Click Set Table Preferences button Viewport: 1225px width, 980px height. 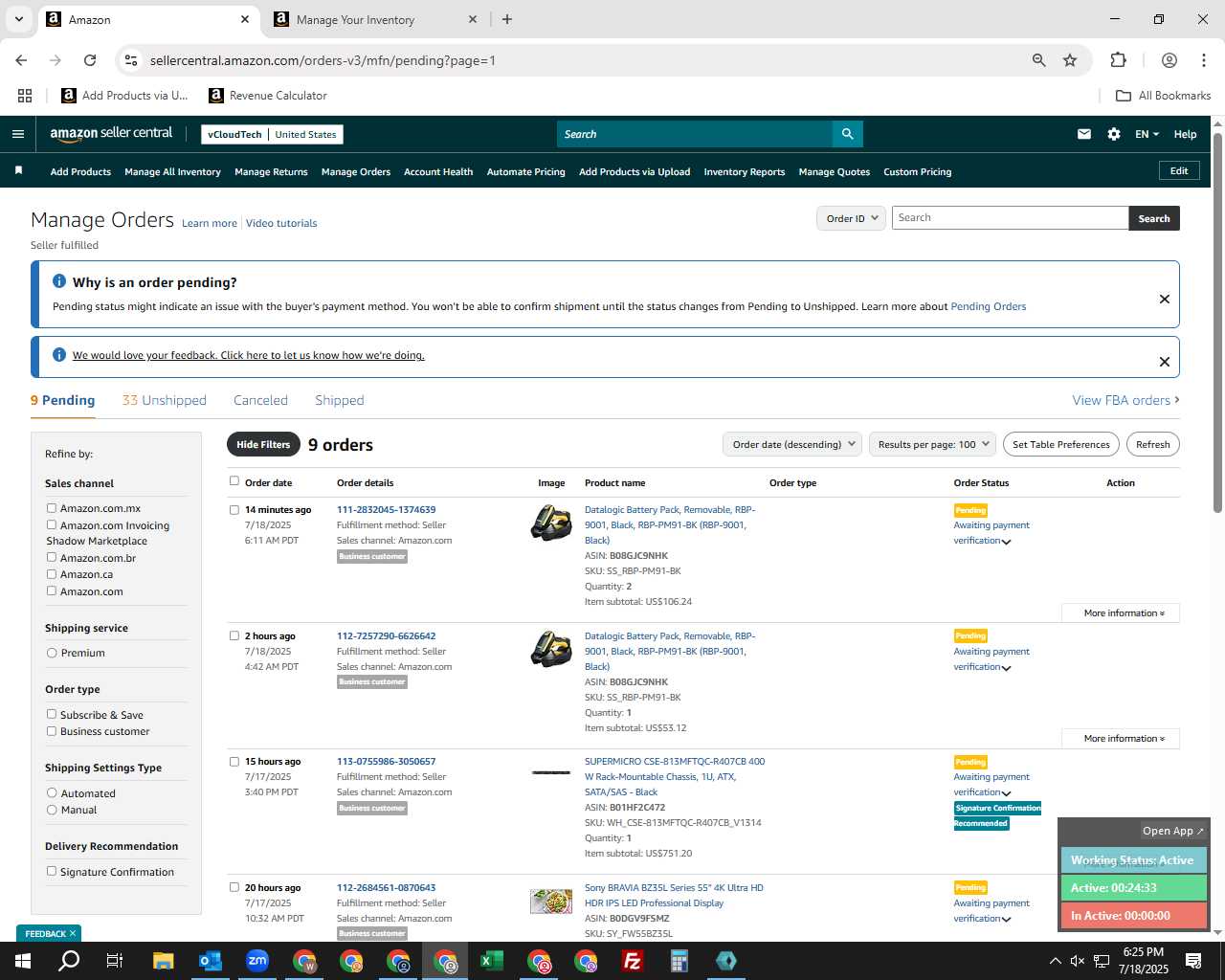pyautogui.click(x=1061, y=444)
